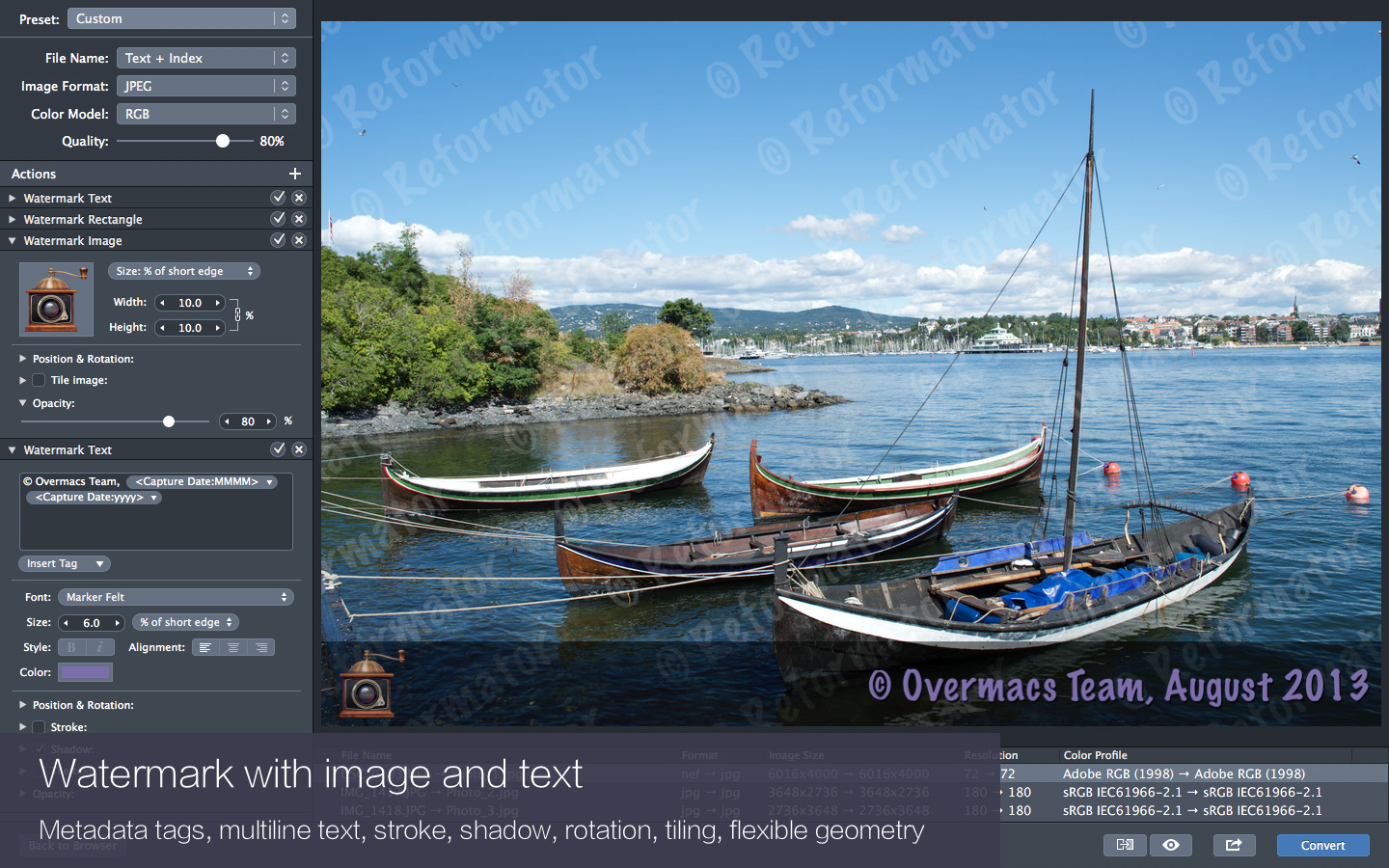Click the Width value field 10.0

point(190,303)
